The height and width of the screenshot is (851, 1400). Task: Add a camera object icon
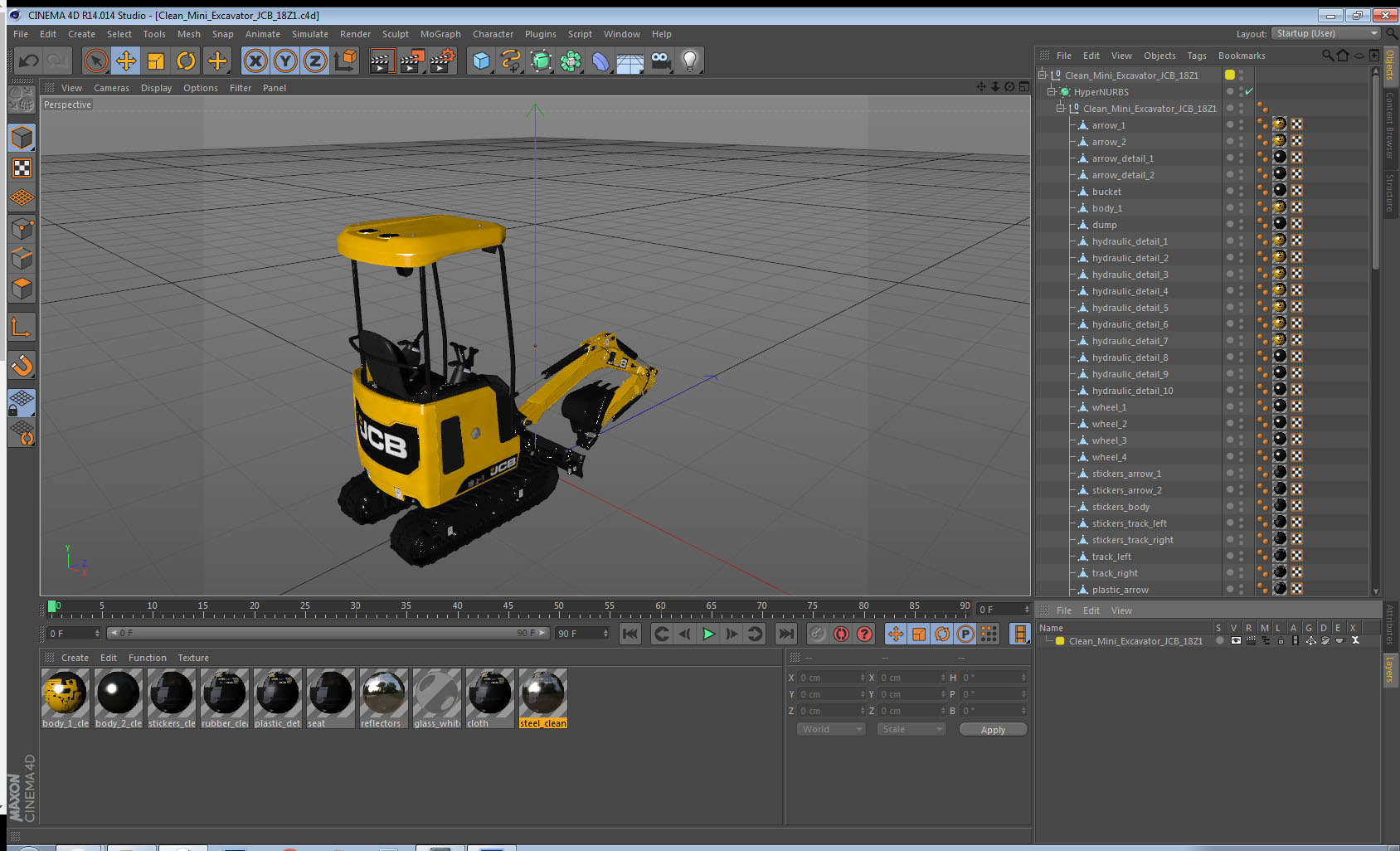pos(660,61)
